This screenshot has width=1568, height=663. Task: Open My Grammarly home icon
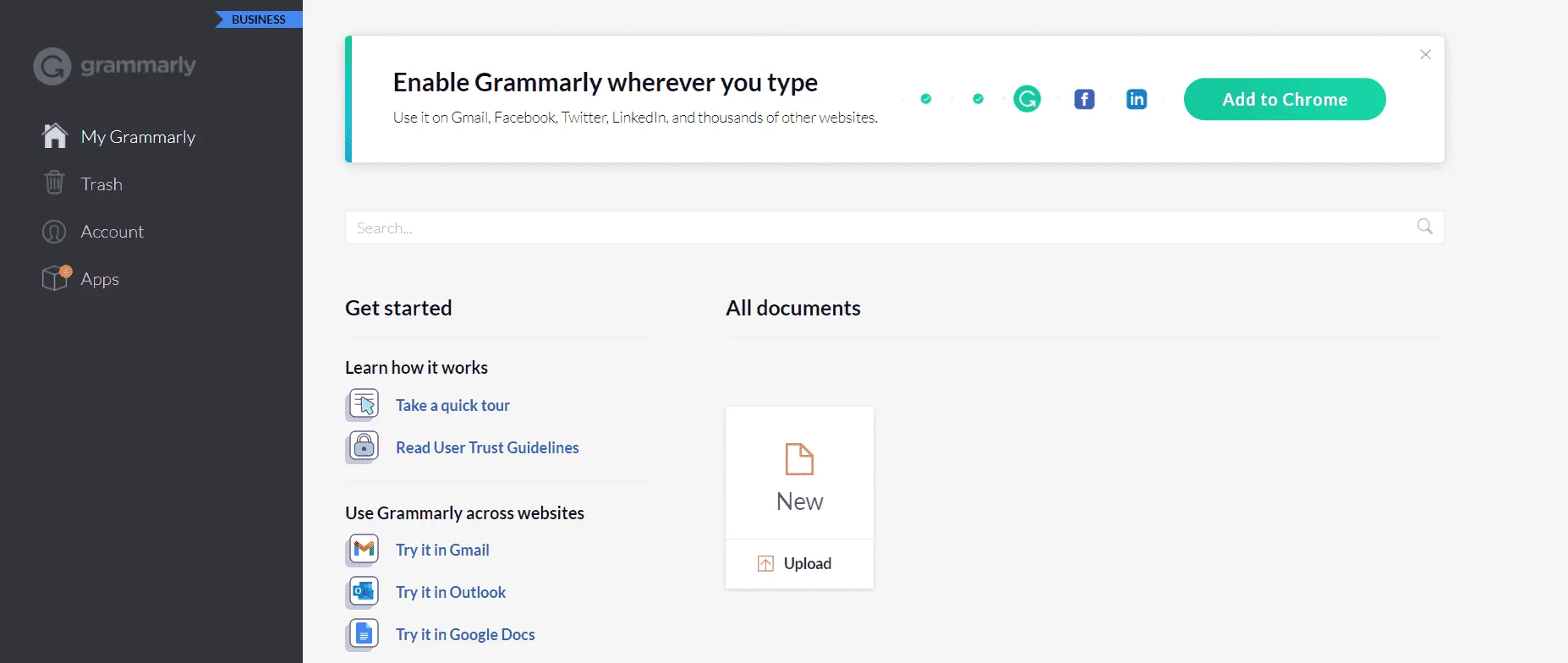pyautogui.click(x=55, y=136)
